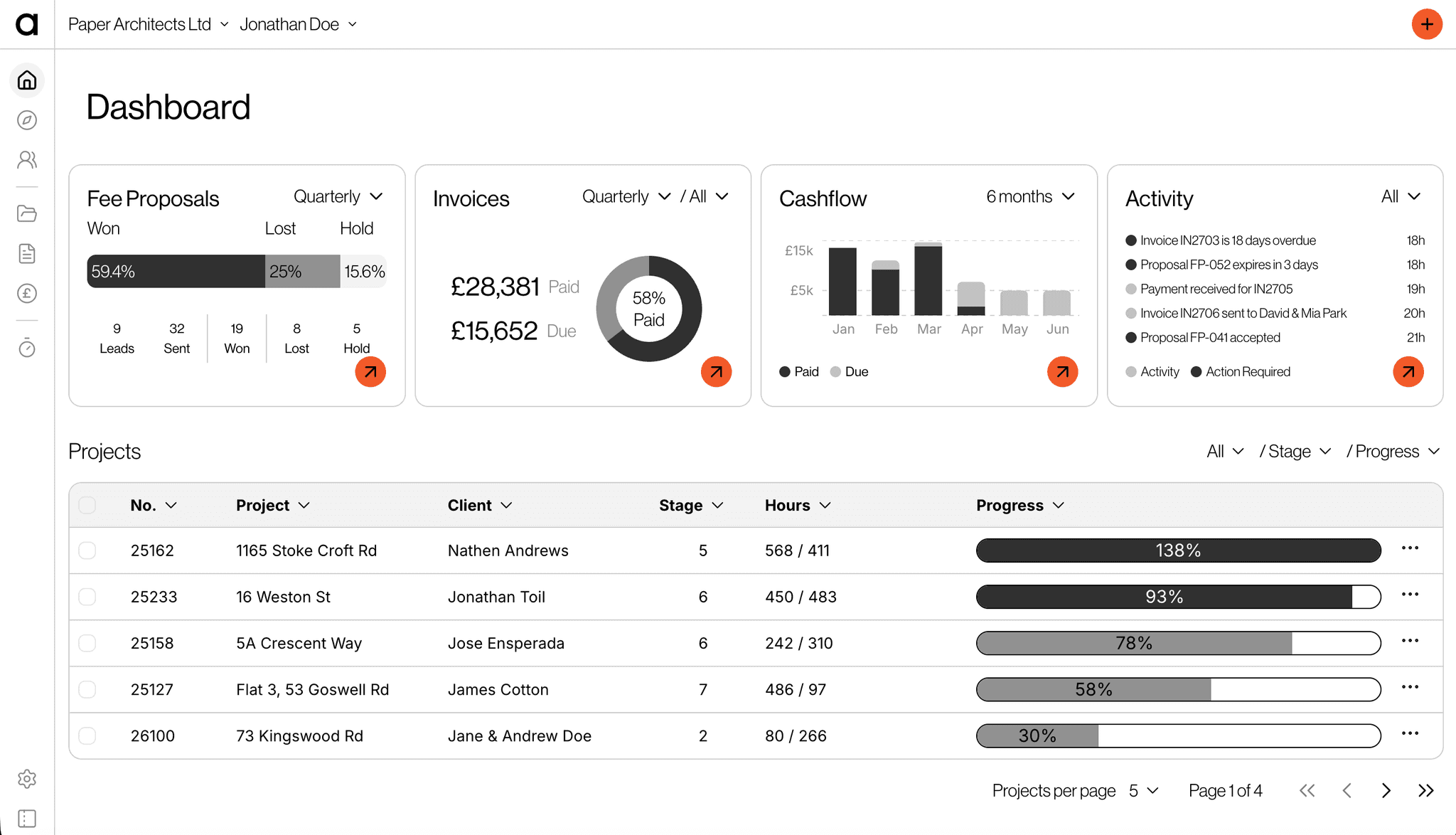
Task: Open Activity details arrow button
Action: (x=1408, y=371)
